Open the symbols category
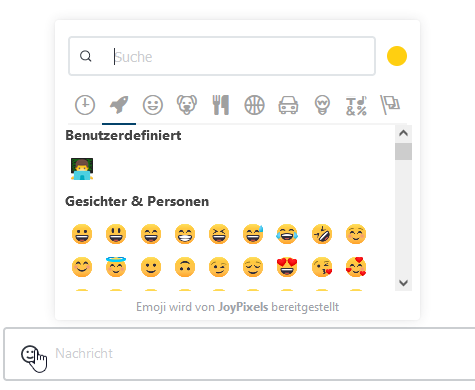Image resolution: width=475 pixels, height=390 pixels. pyautogui.click(x=356, y=106)
